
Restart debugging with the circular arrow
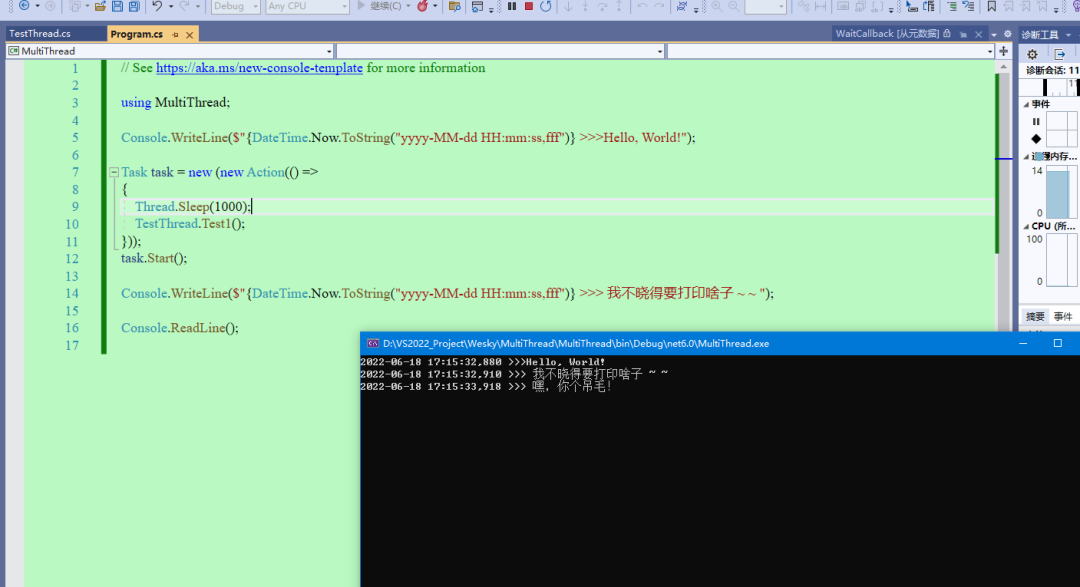pos(546,6)
